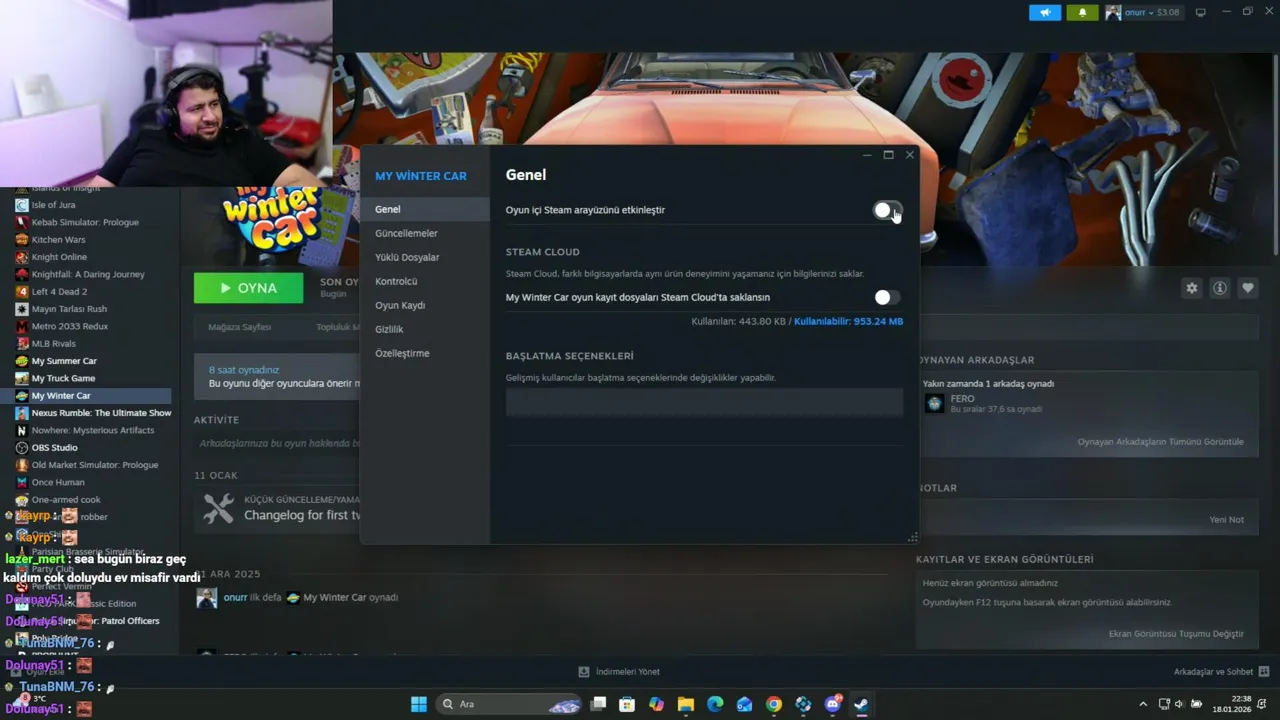The height and width of the screenshot is (720, 1280).
Task: Open Mağaza Sayfası link
Action: pos(239,327)
